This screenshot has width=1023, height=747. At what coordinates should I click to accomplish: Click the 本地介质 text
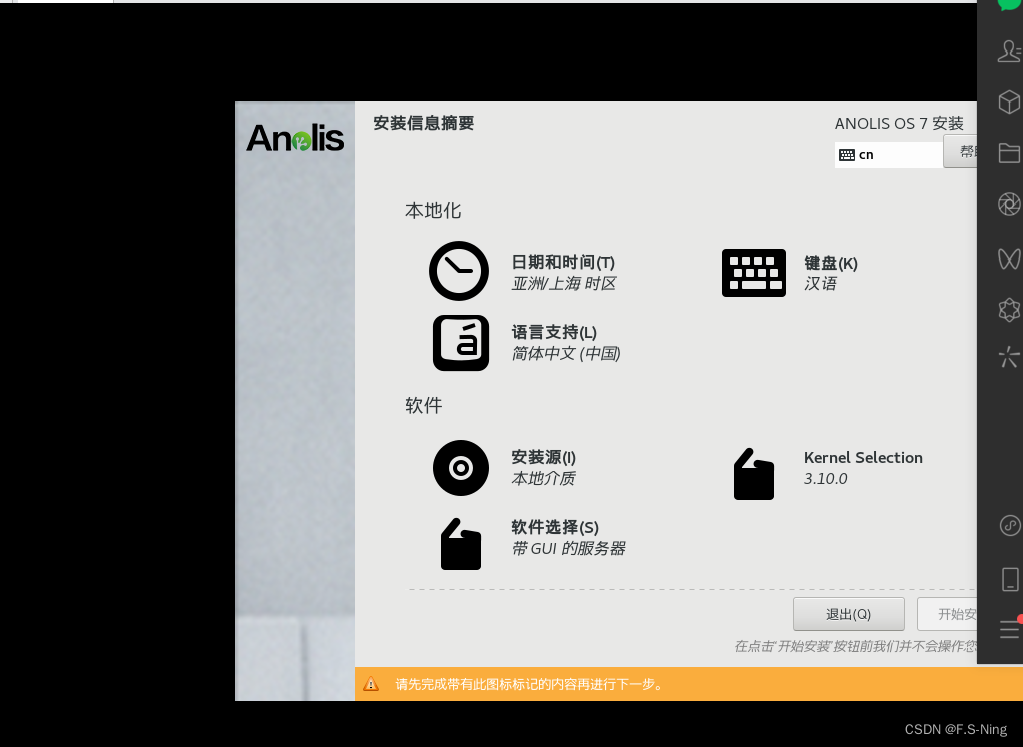(x=543, y=479)
